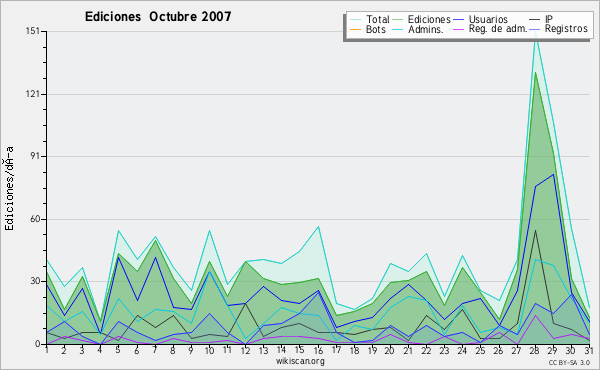Image resolution: width=600 pixels, height=370 pixels.
Task: Click day 5 on the x-axis
Action: click(x=118, y=350)
